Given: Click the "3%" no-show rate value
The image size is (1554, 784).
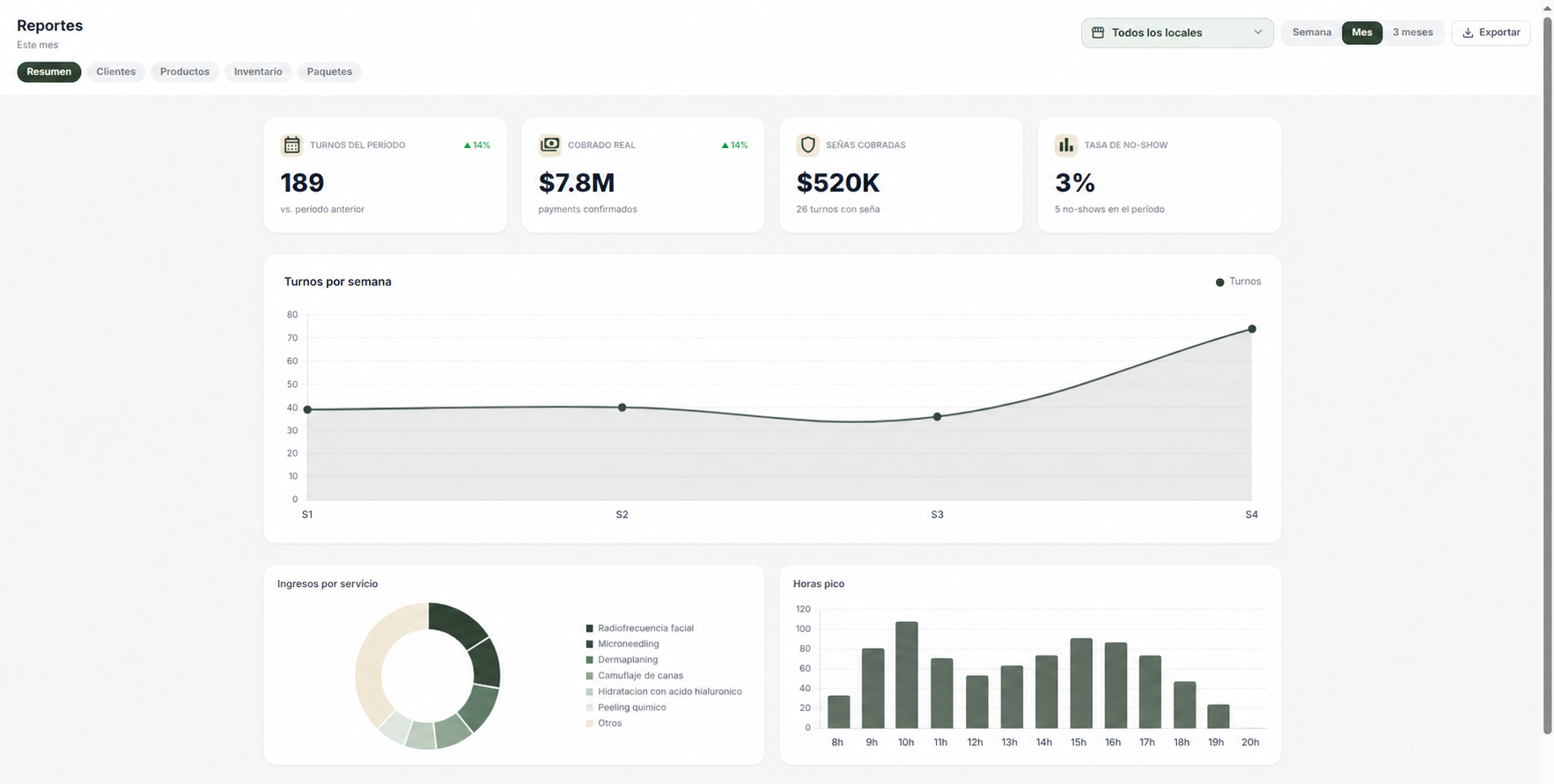Looking at the screenshot, I should pos(1075,183).
